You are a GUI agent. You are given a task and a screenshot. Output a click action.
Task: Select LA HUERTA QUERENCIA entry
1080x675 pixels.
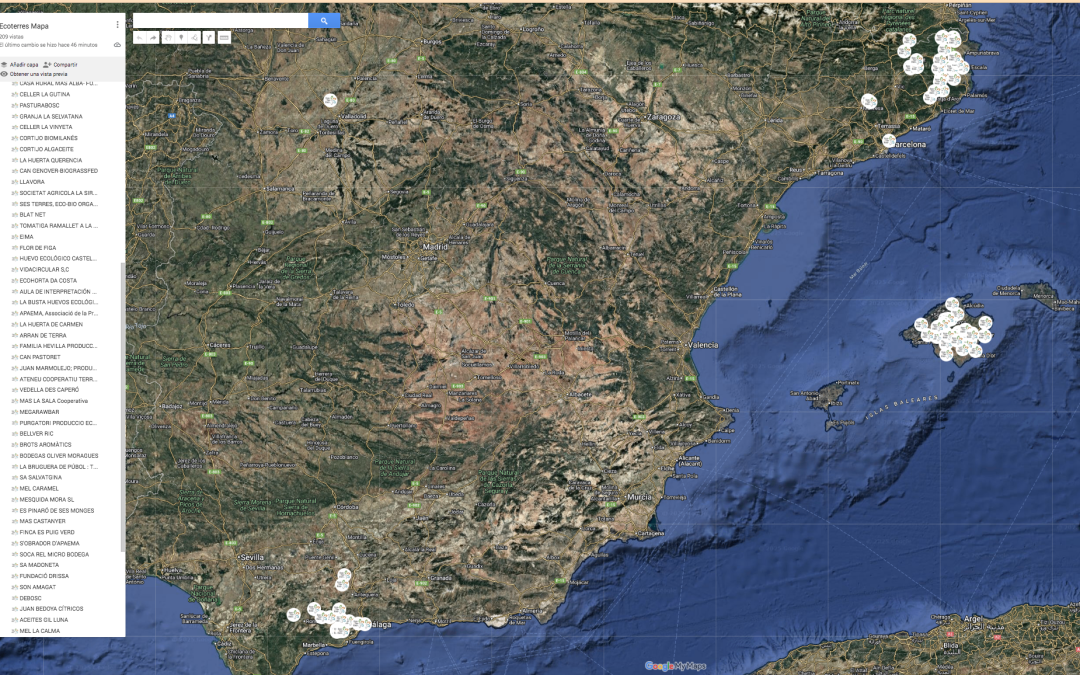[50, 160]
